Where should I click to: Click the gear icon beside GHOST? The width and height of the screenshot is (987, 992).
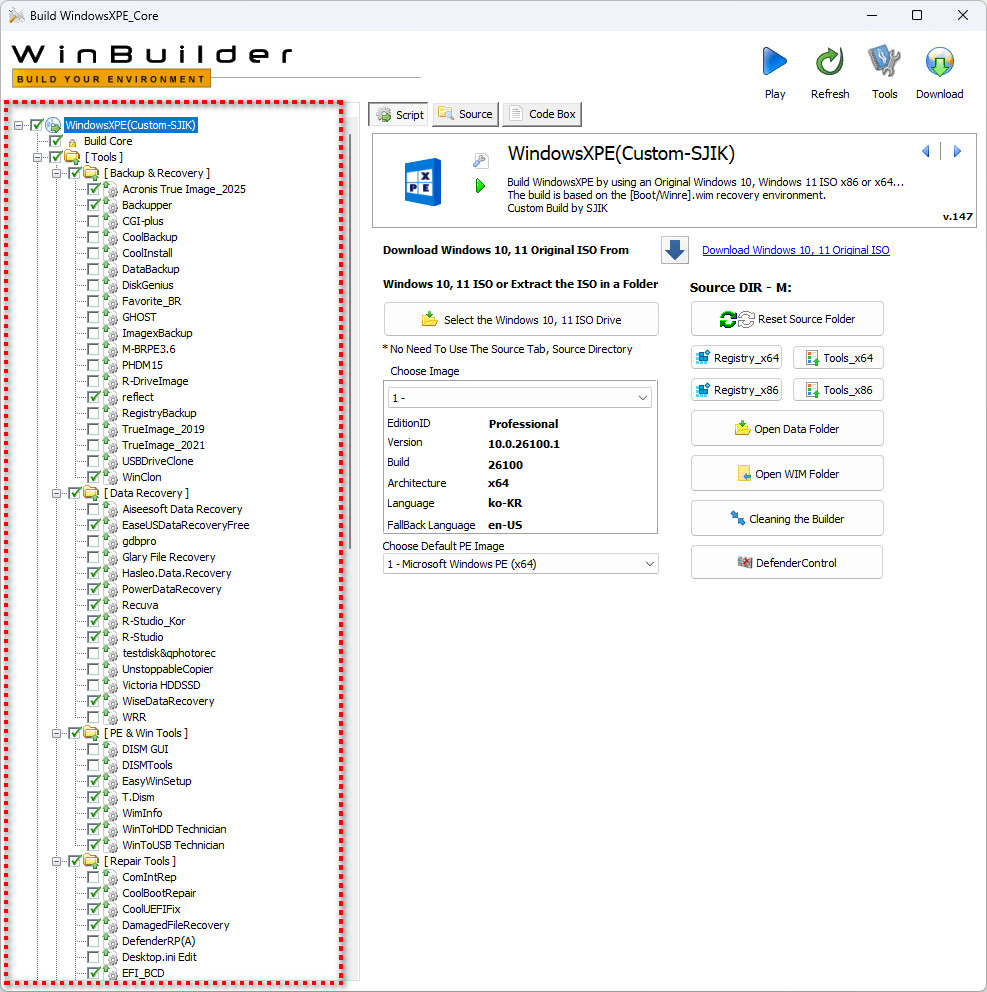tap(111, 318)
